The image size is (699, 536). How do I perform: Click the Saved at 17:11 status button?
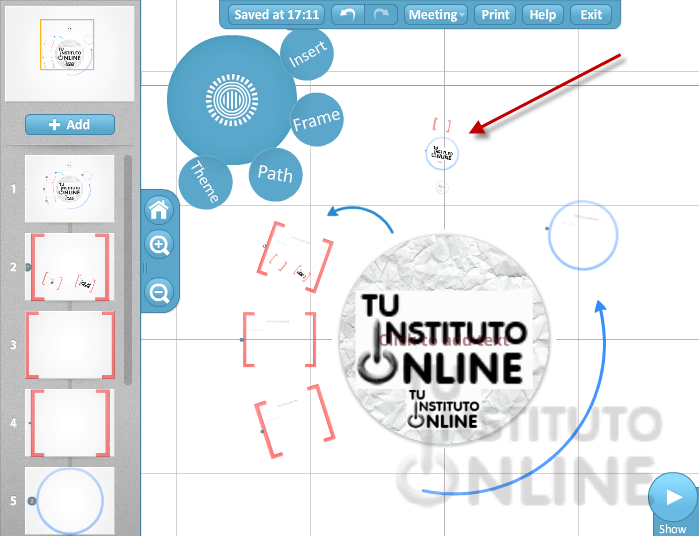[x=276, y=15]
